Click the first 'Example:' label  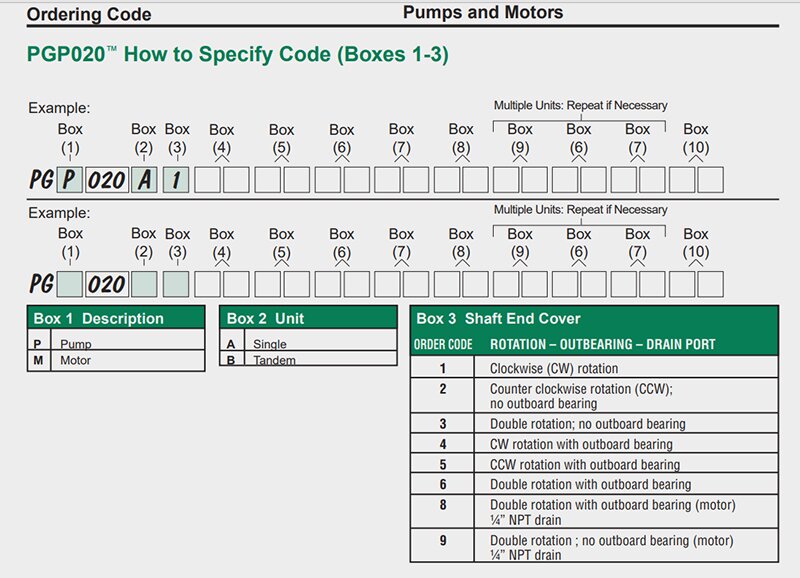[x=59, y=108]
